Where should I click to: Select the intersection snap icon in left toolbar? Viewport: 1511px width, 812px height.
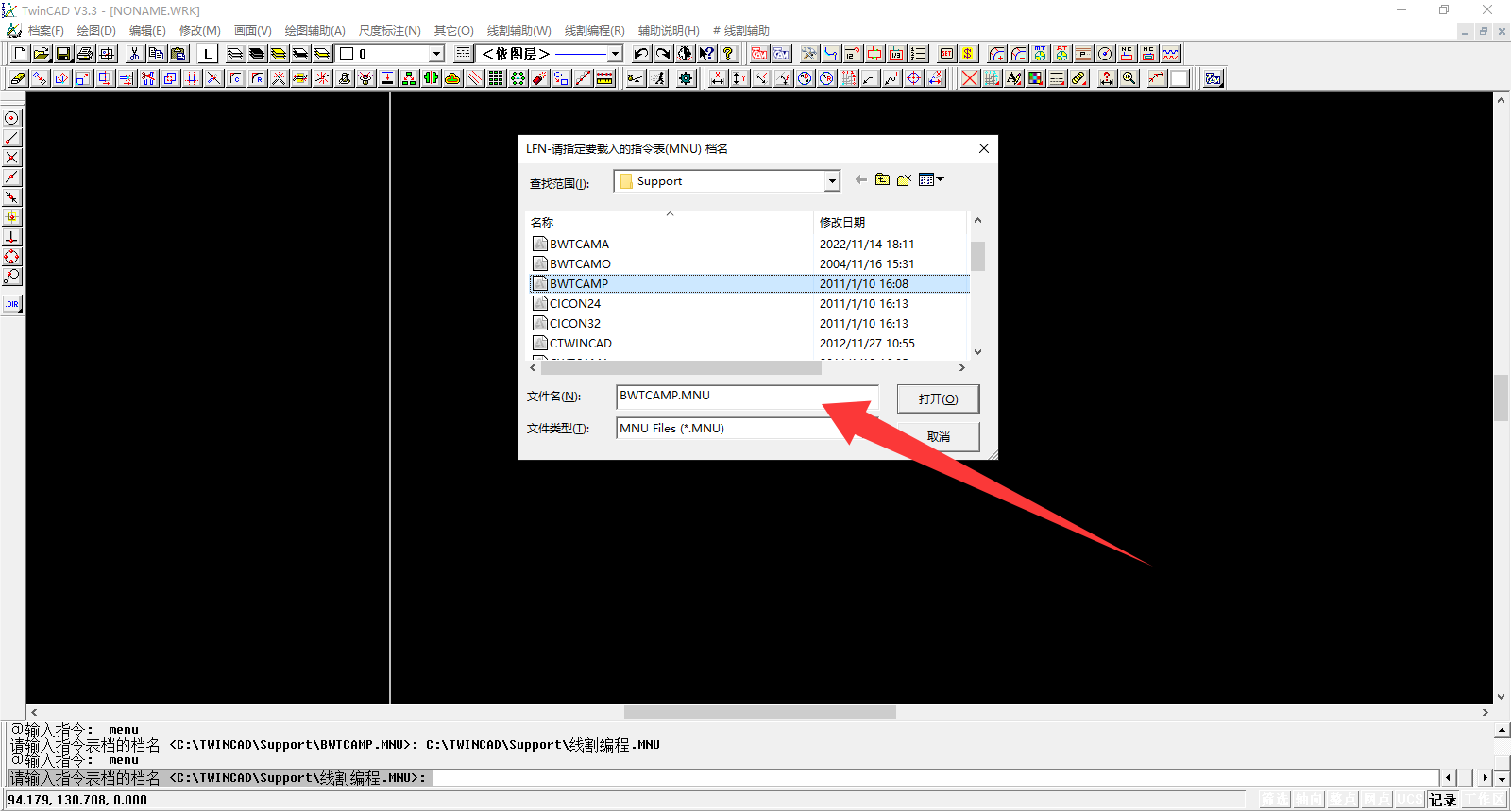click(11, 158)
